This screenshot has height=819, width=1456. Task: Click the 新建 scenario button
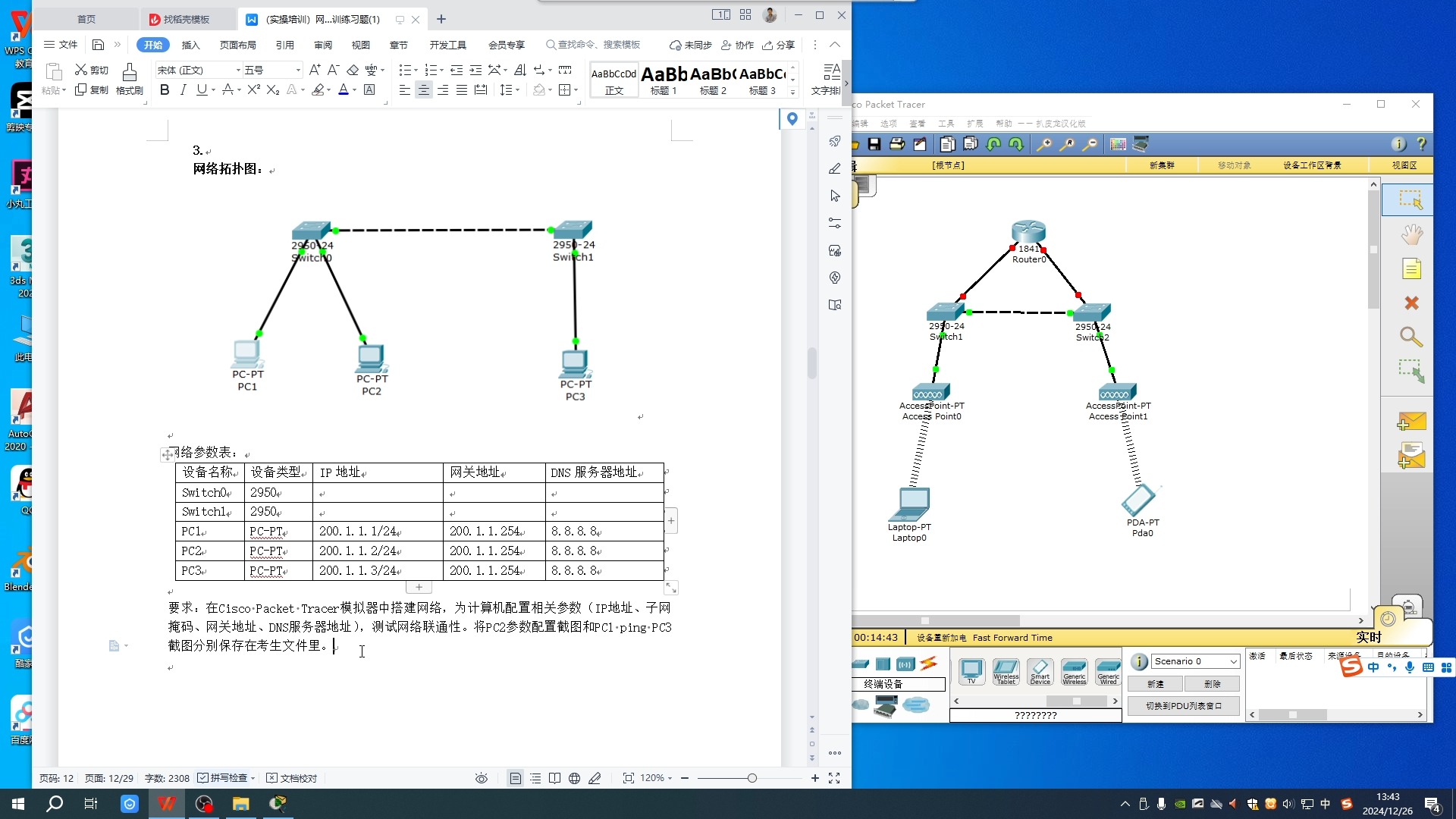1156,684
